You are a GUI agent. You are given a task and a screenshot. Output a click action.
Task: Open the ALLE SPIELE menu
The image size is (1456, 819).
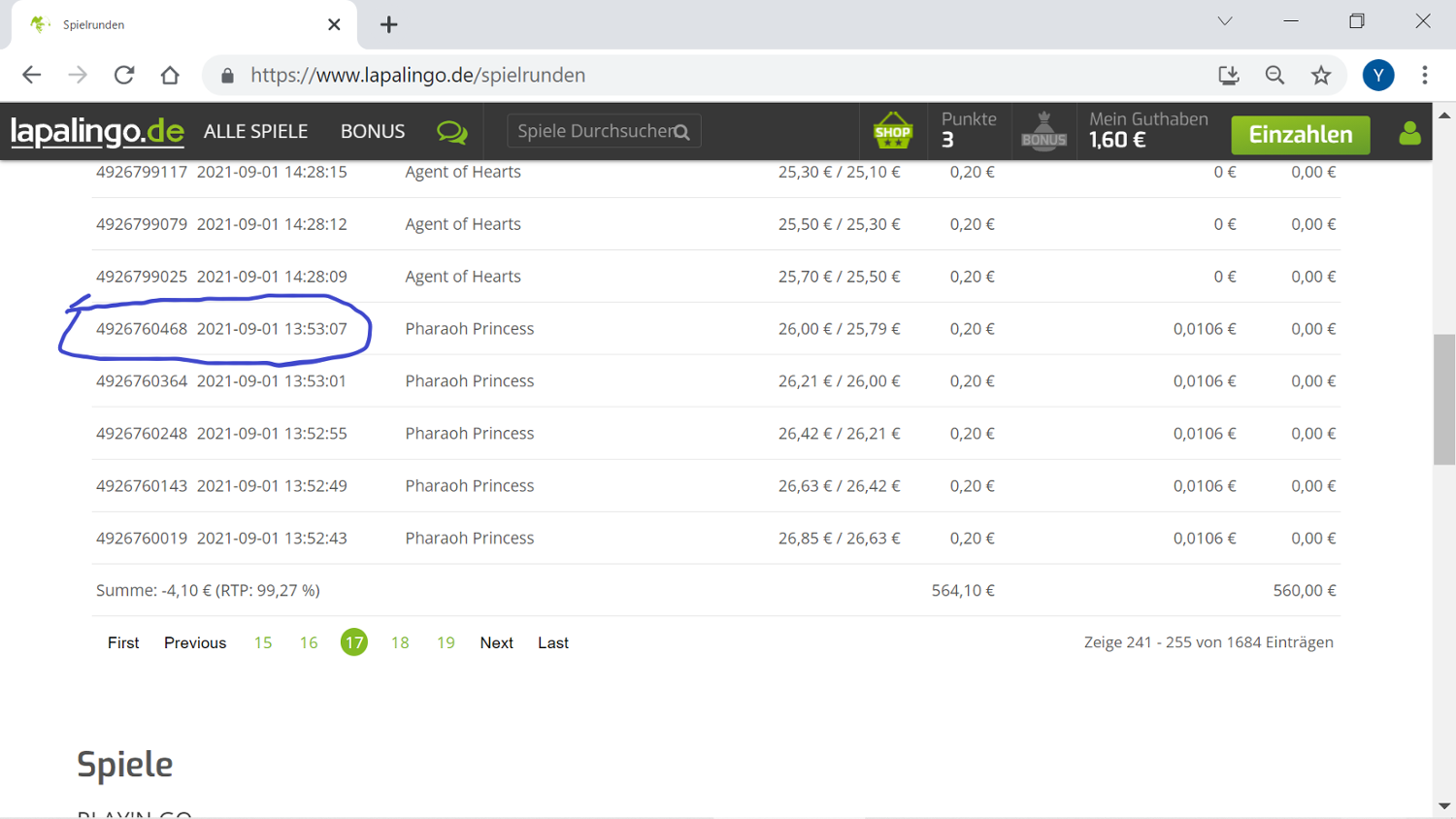(255, 131)
